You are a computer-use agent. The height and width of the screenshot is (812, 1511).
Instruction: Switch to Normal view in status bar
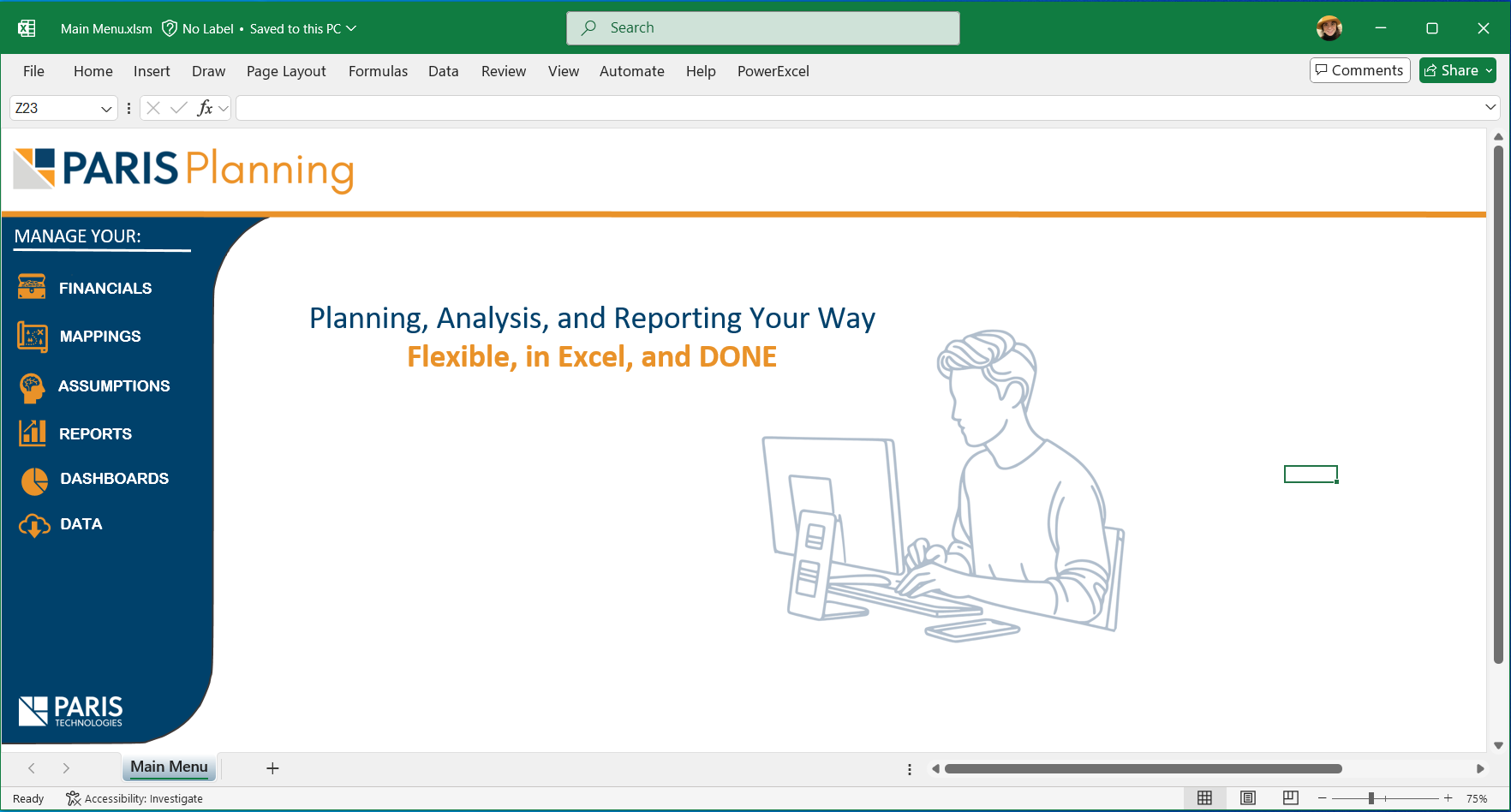click(1204, 798)
